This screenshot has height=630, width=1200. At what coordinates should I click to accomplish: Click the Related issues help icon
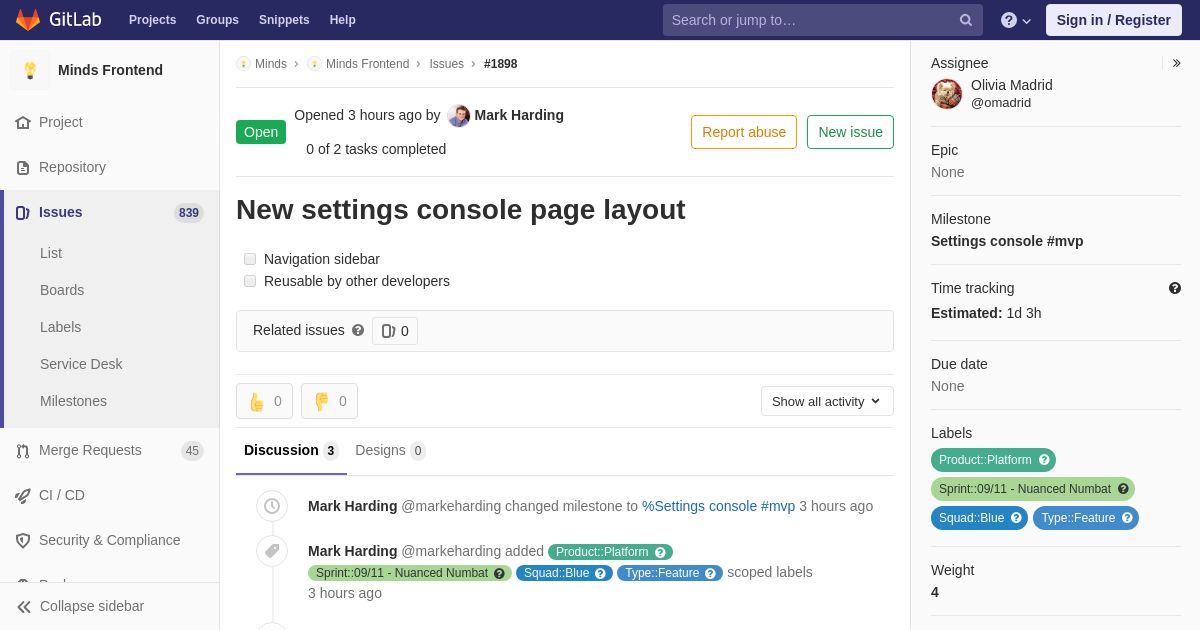coord(358,330)
